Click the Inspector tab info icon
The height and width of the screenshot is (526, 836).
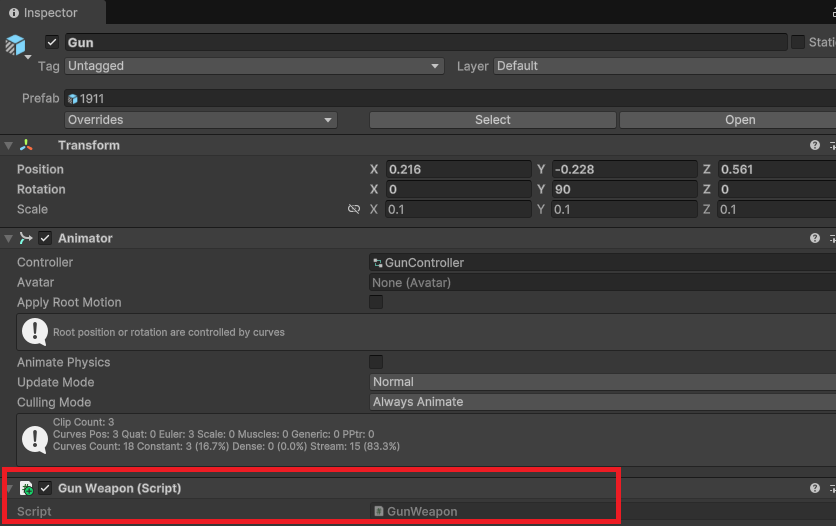[14, 13]
